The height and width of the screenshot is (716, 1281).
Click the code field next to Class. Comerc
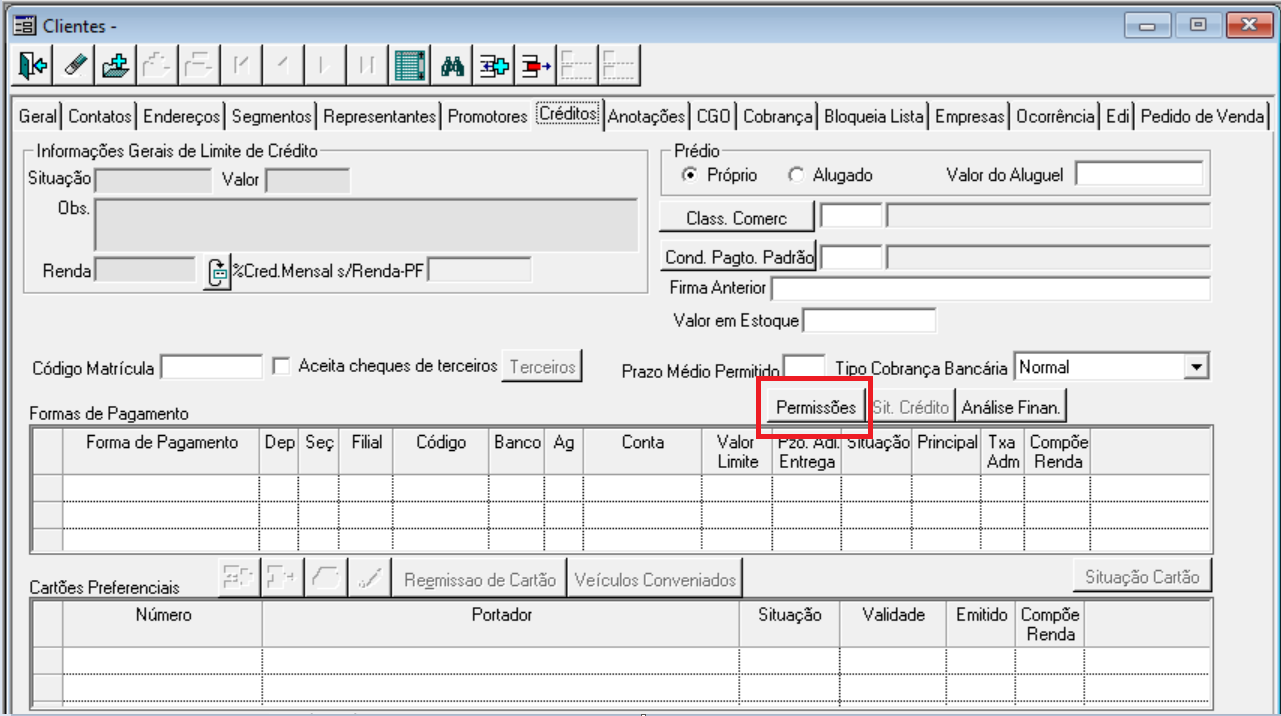click(852, 216)
